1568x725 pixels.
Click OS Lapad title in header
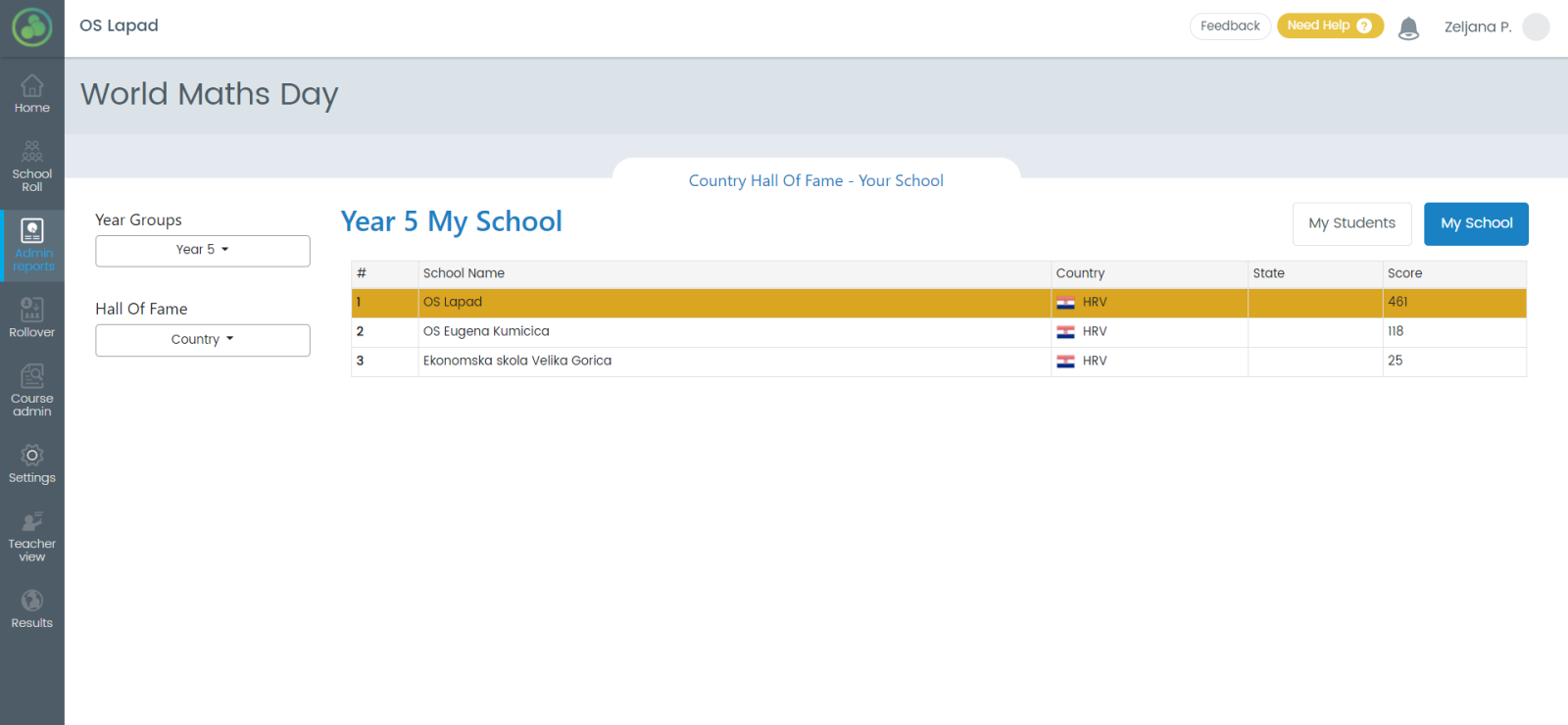pyautogui.click(x=119, y=25)
